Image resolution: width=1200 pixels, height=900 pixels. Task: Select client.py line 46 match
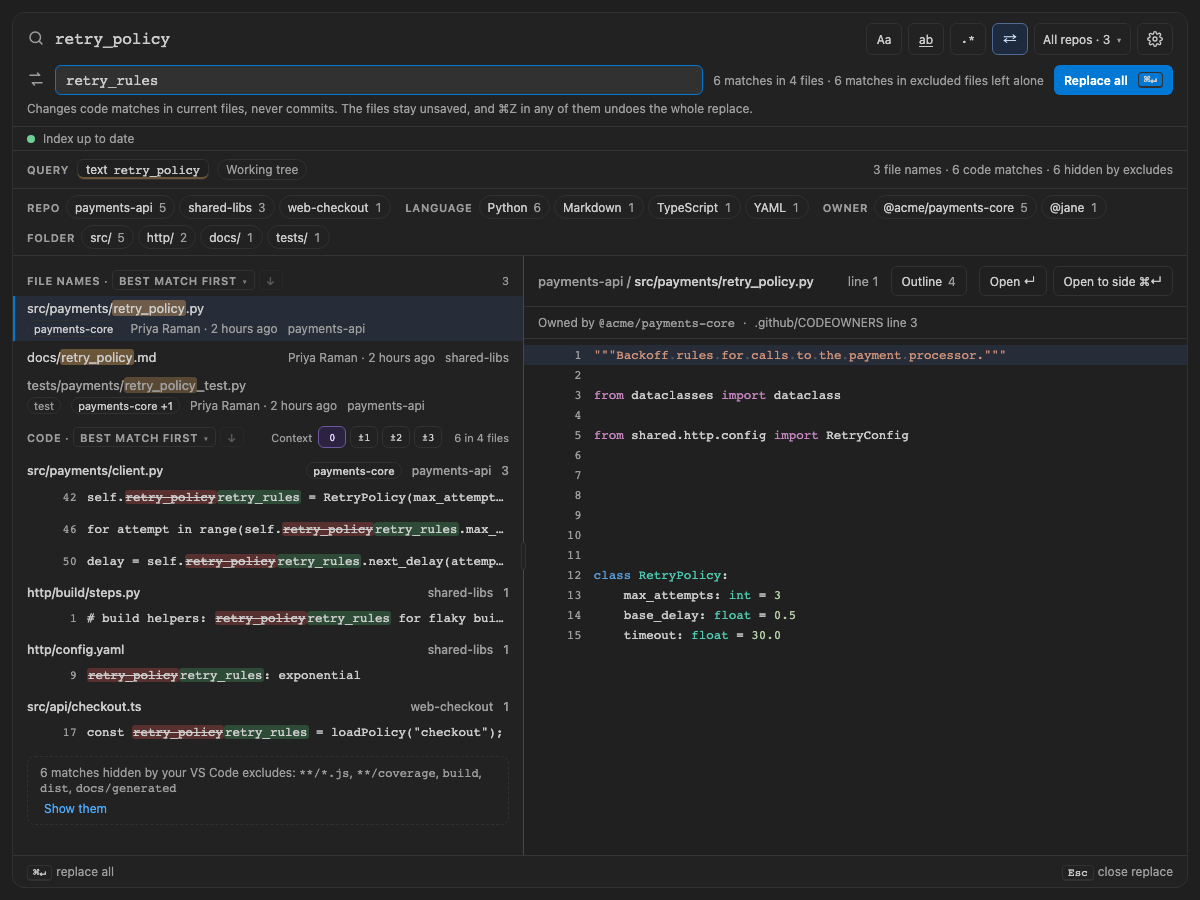[267, 529]
